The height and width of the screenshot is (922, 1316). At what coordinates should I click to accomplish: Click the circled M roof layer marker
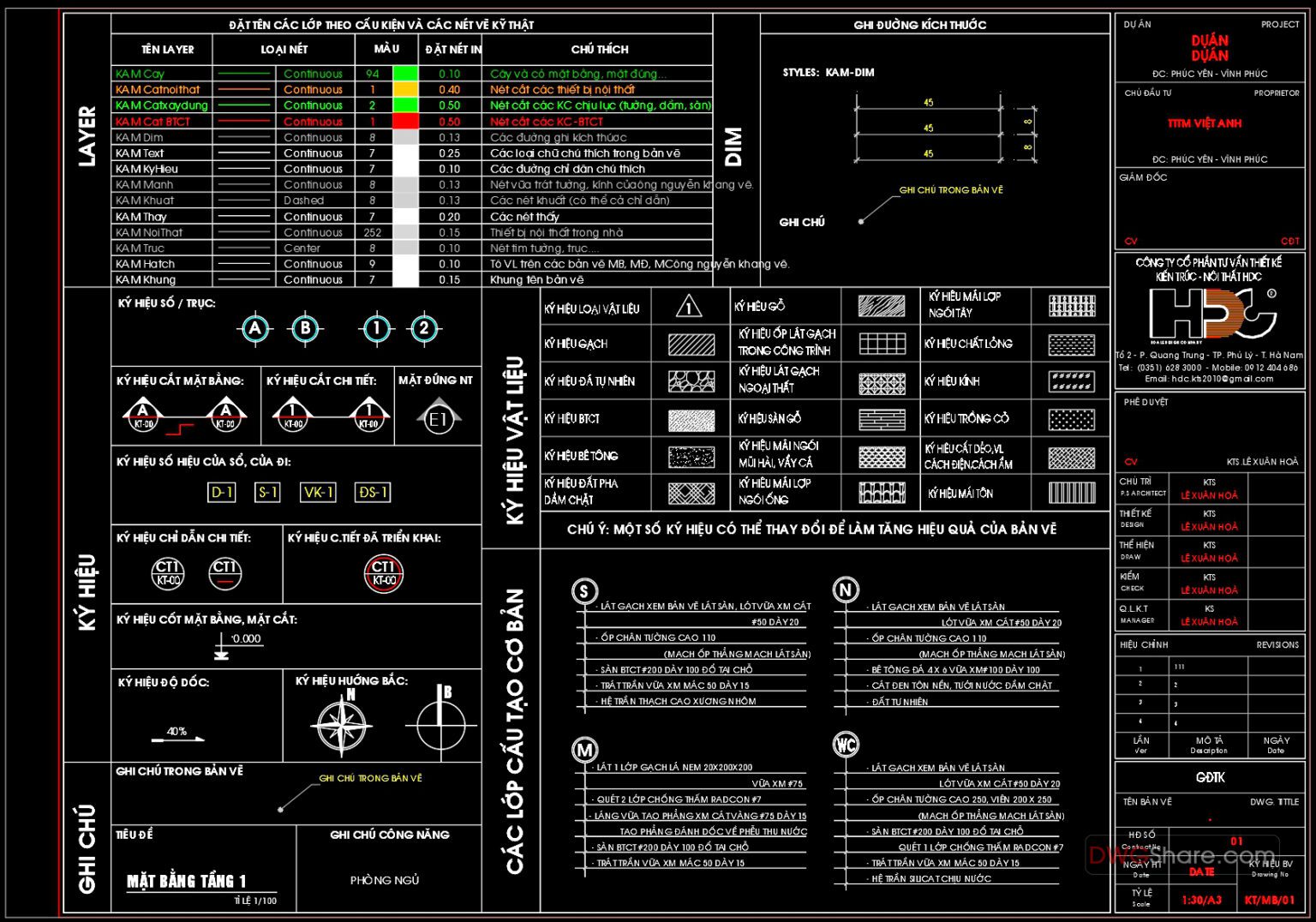click(584, 751)
